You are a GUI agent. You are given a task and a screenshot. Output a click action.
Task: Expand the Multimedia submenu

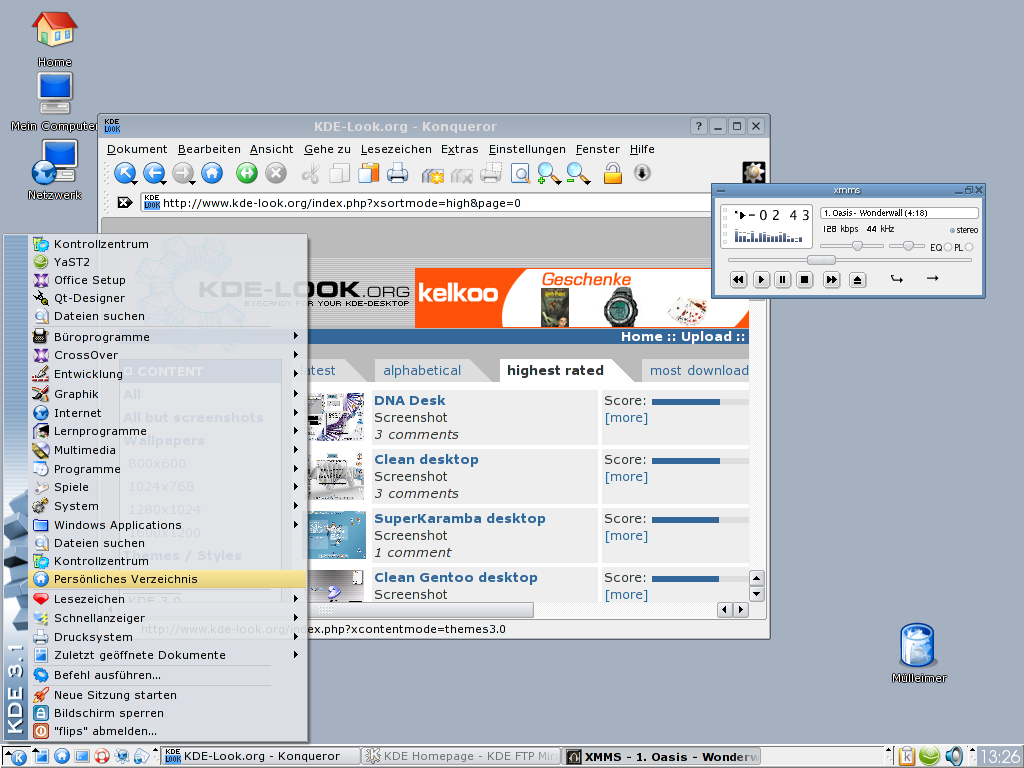168,450
